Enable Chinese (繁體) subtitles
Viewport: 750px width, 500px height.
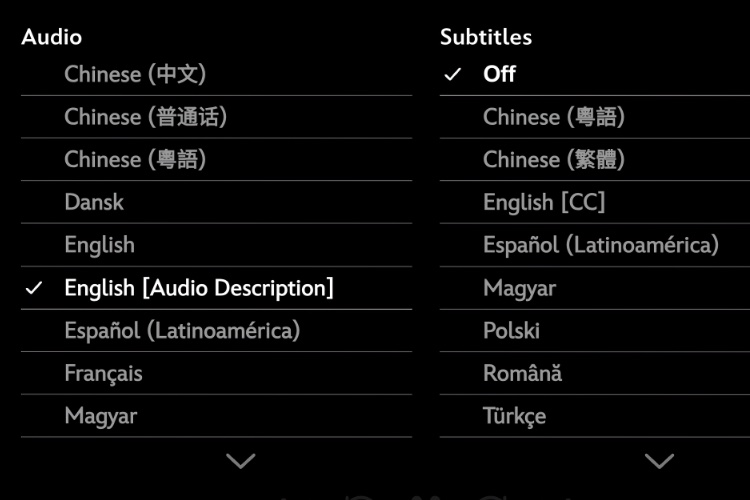[x=554, y=160]
